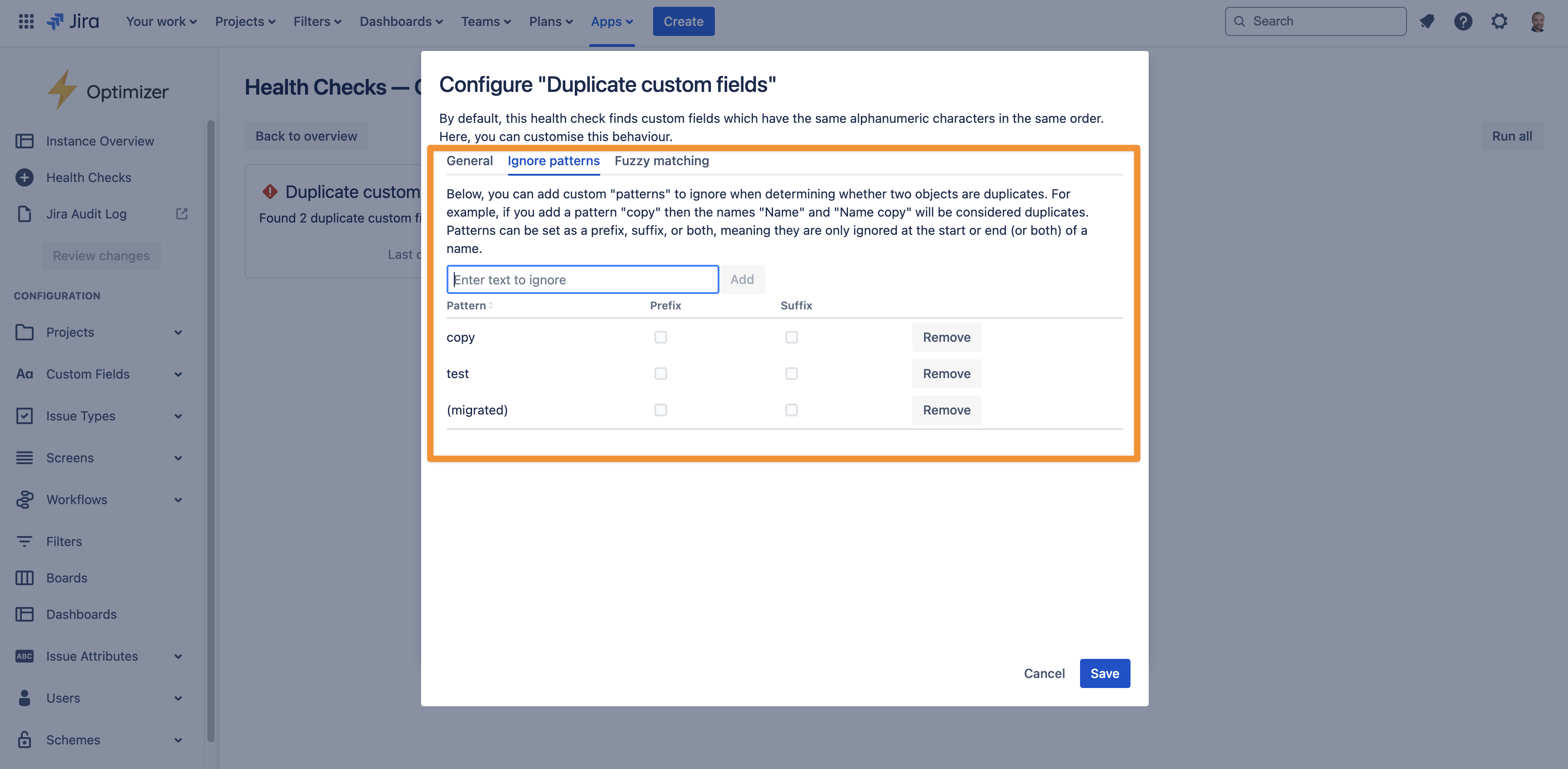Expand the Workflows sidebar chevron
The image size is (1568, 769).
pyautogui.click(x=178, y=500)
